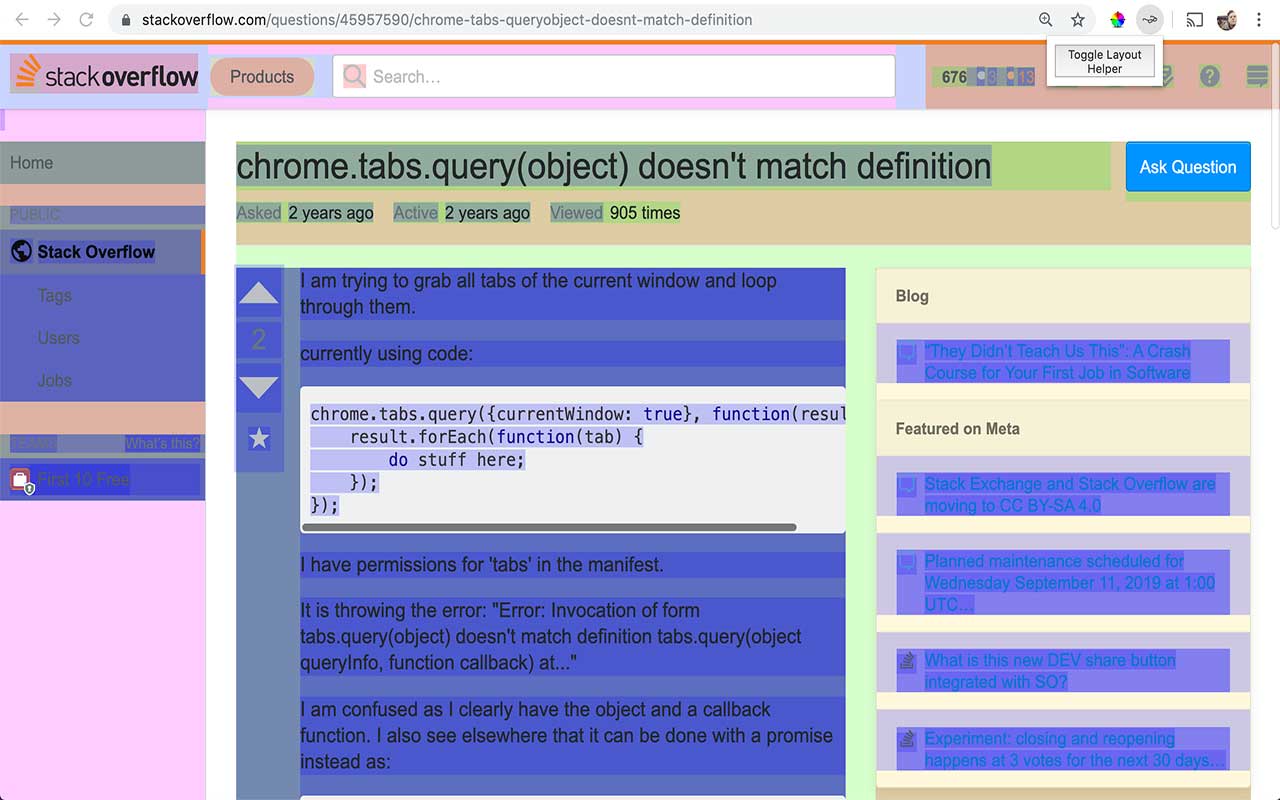Image resolution: width=1280 pixels, height=800 pixels.
Task: Click the bookmark star under the vote arrows
Action: point(259,437)
